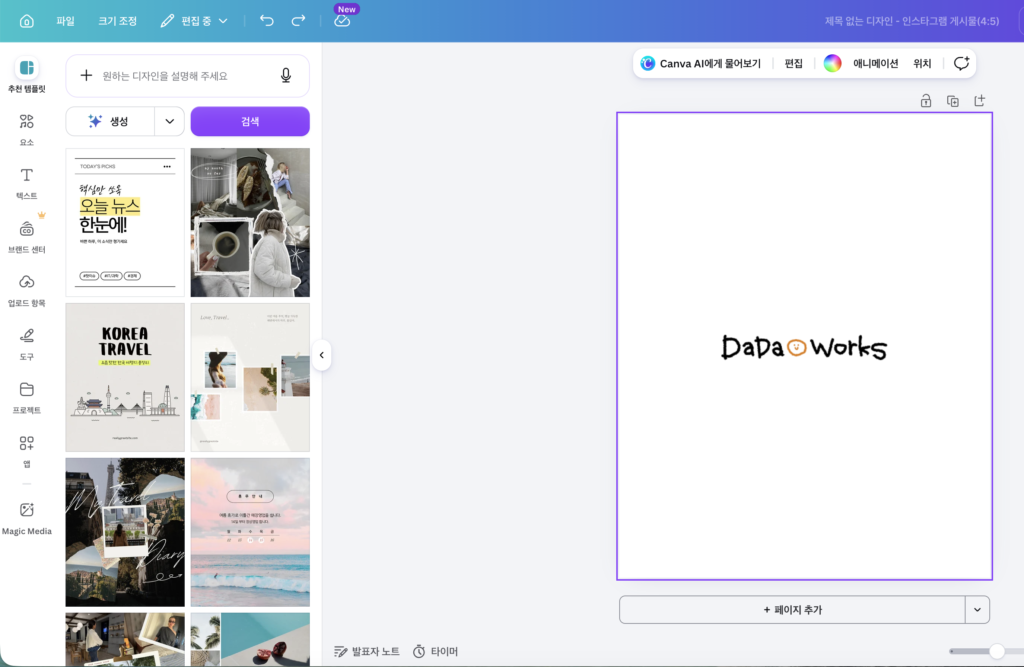
Task: Open the 크기 조정 menu
Action: coord(118,21)
